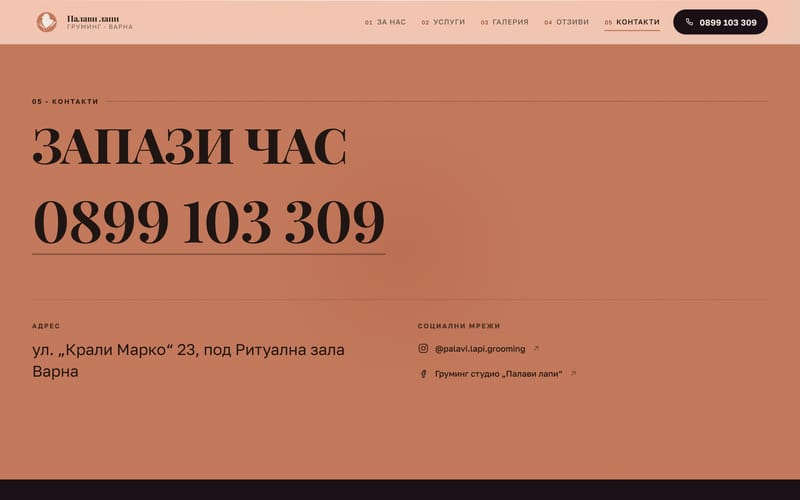Click the Instagram icon
Viewport: 800px width, 500px height.
[423, 348]
